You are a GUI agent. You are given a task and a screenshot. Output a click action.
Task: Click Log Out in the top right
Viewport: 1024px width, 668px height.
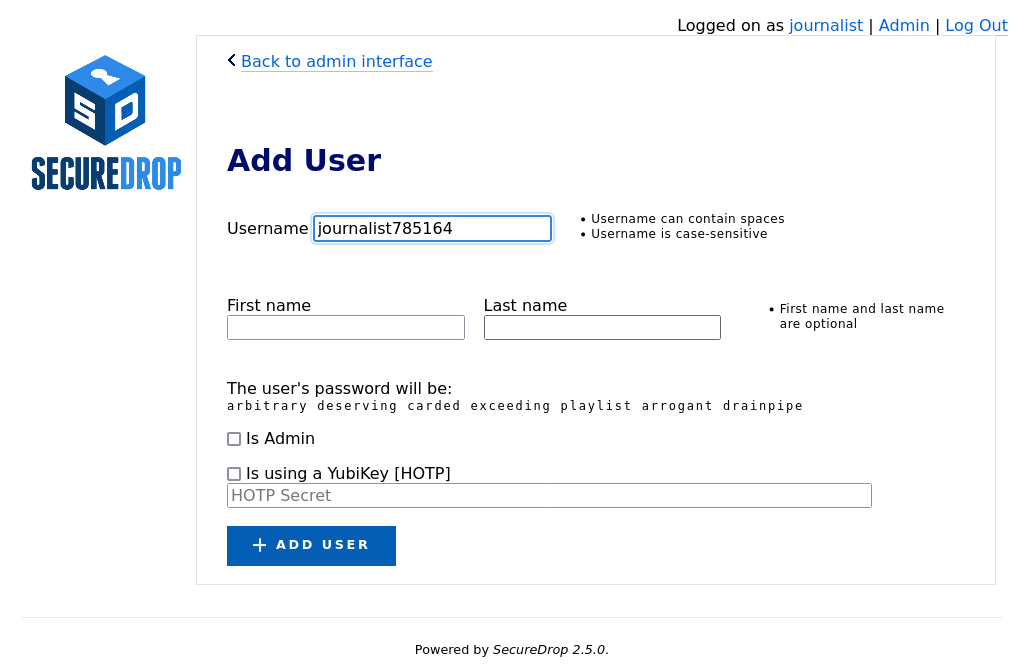pos(976,25)
